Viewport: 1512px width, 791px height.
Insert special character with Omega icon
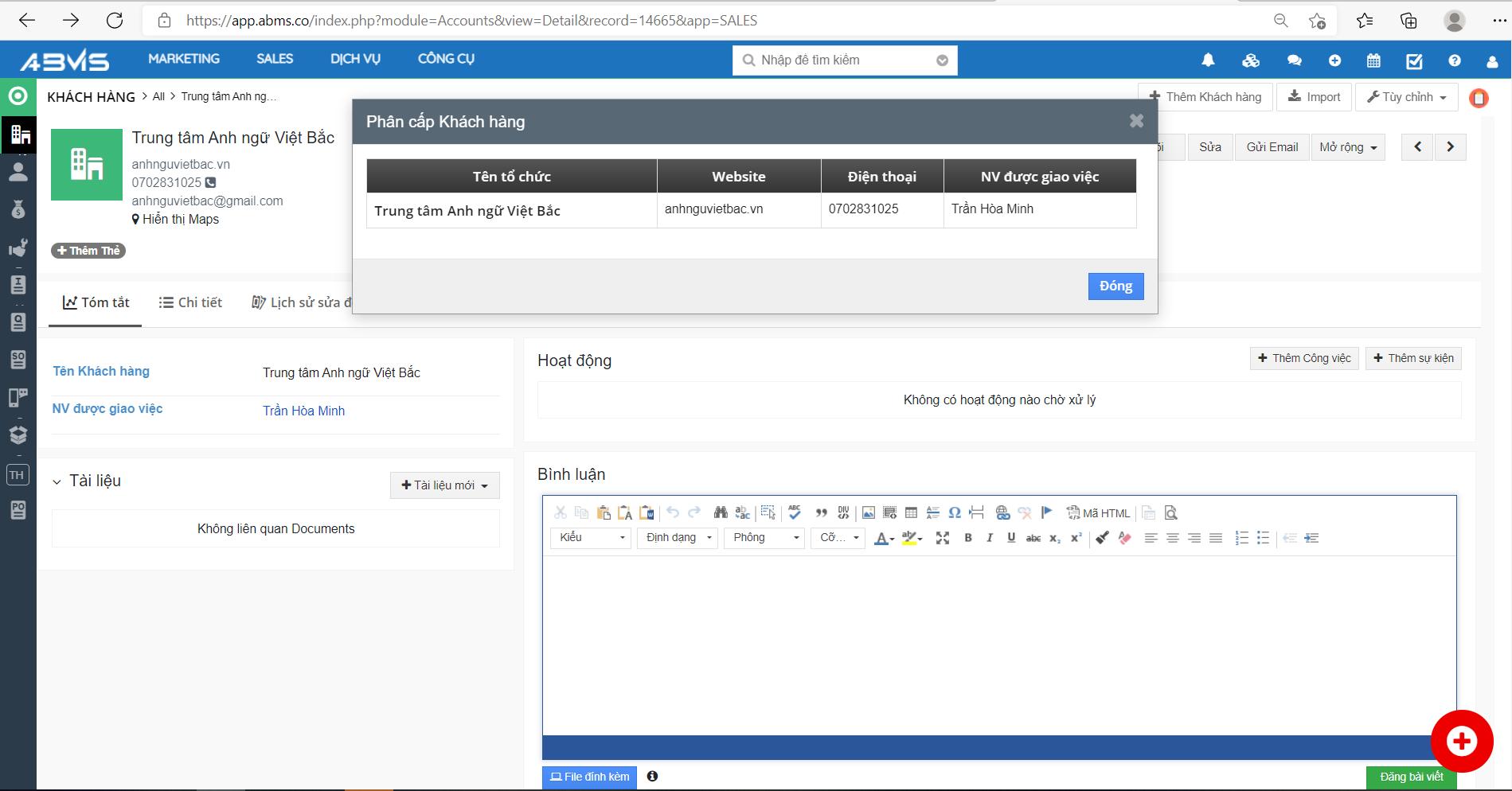(954, 513)
